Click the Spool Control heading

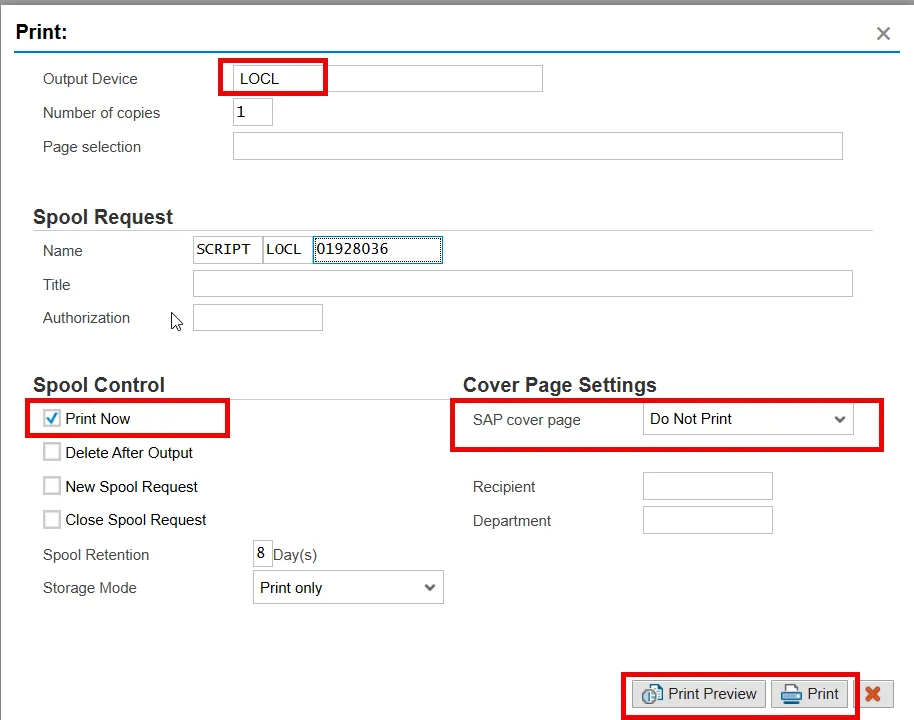point(99,385)
